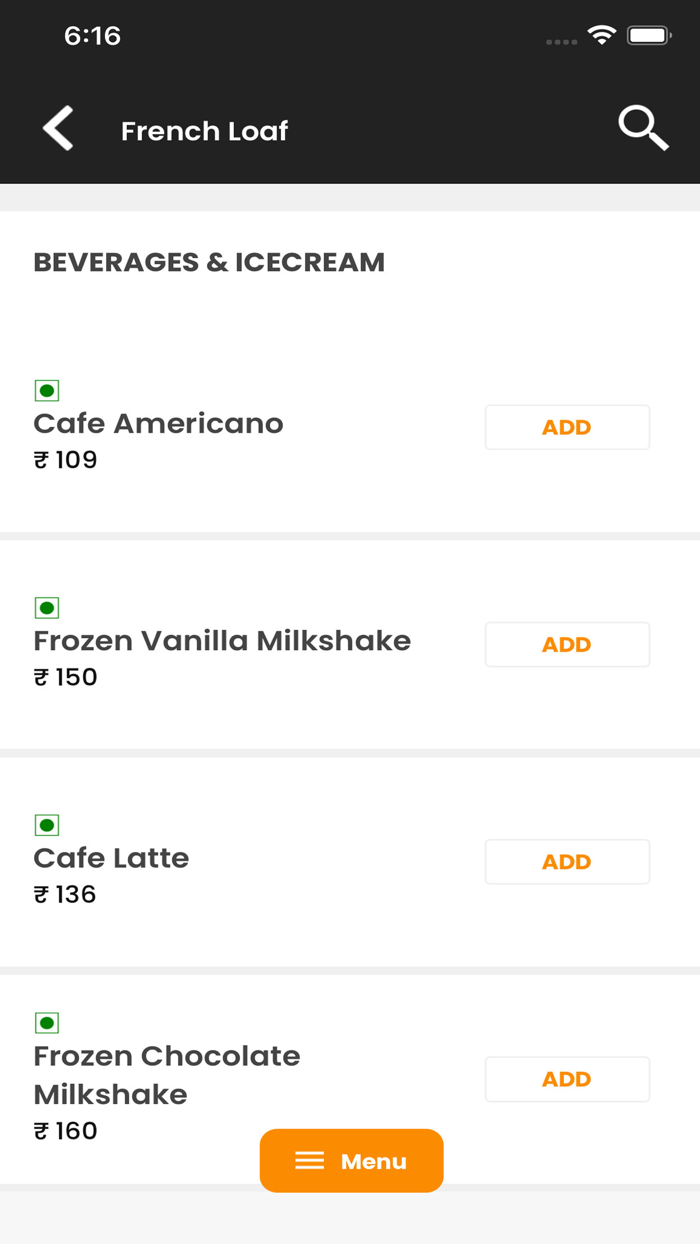Tap the hamburger icon inside the Menu button

pos(308,1160)
